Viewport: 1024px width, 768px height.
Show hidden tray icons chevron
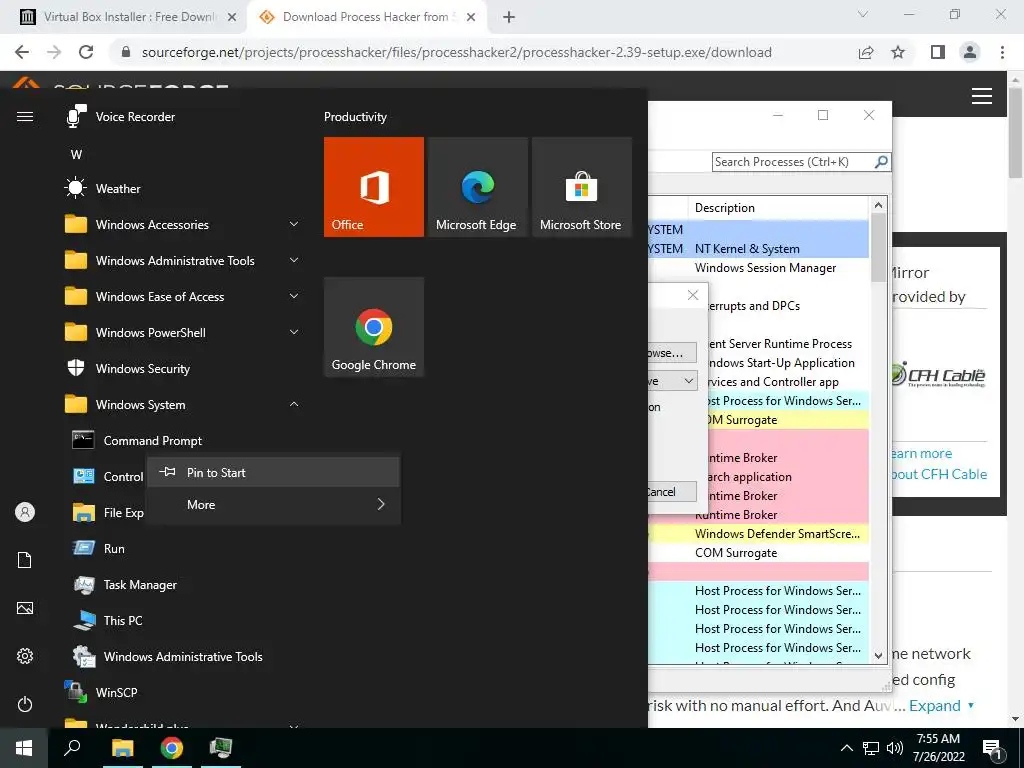point(846,748)
